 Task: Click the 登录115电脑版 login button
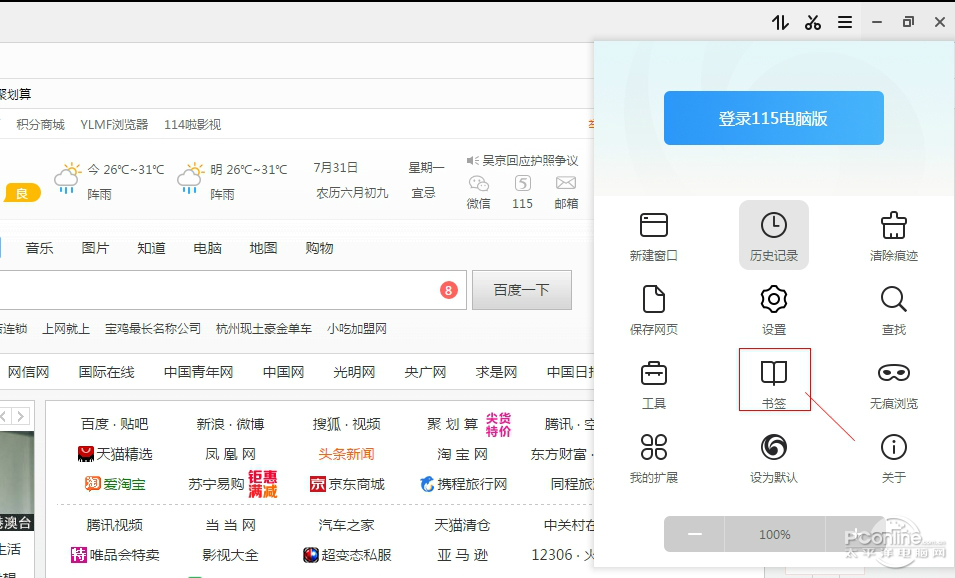[774, 118]
